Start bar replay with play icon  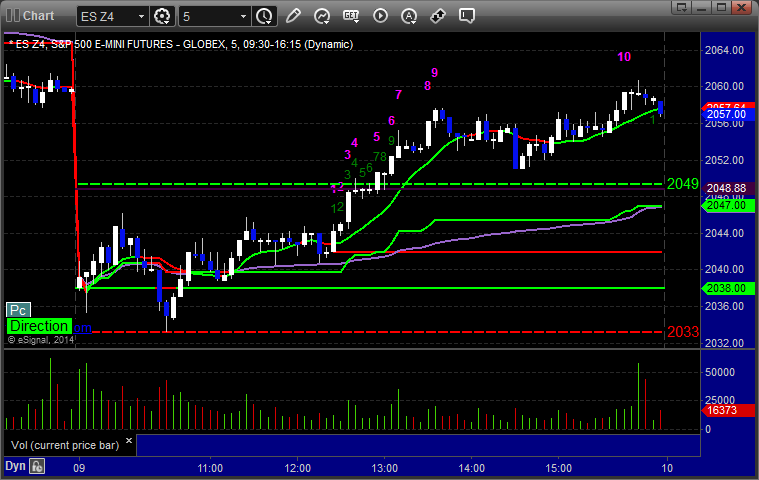point(380,16)
